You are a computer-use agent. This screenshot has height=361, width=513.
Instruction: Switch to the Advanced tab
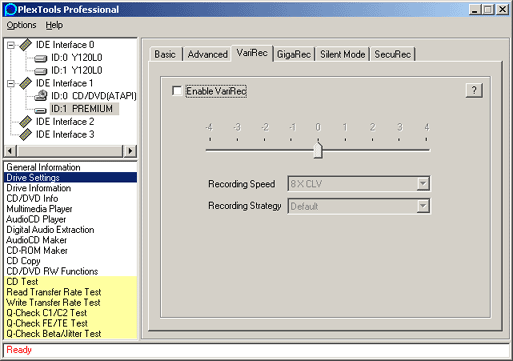coord(207,54)
